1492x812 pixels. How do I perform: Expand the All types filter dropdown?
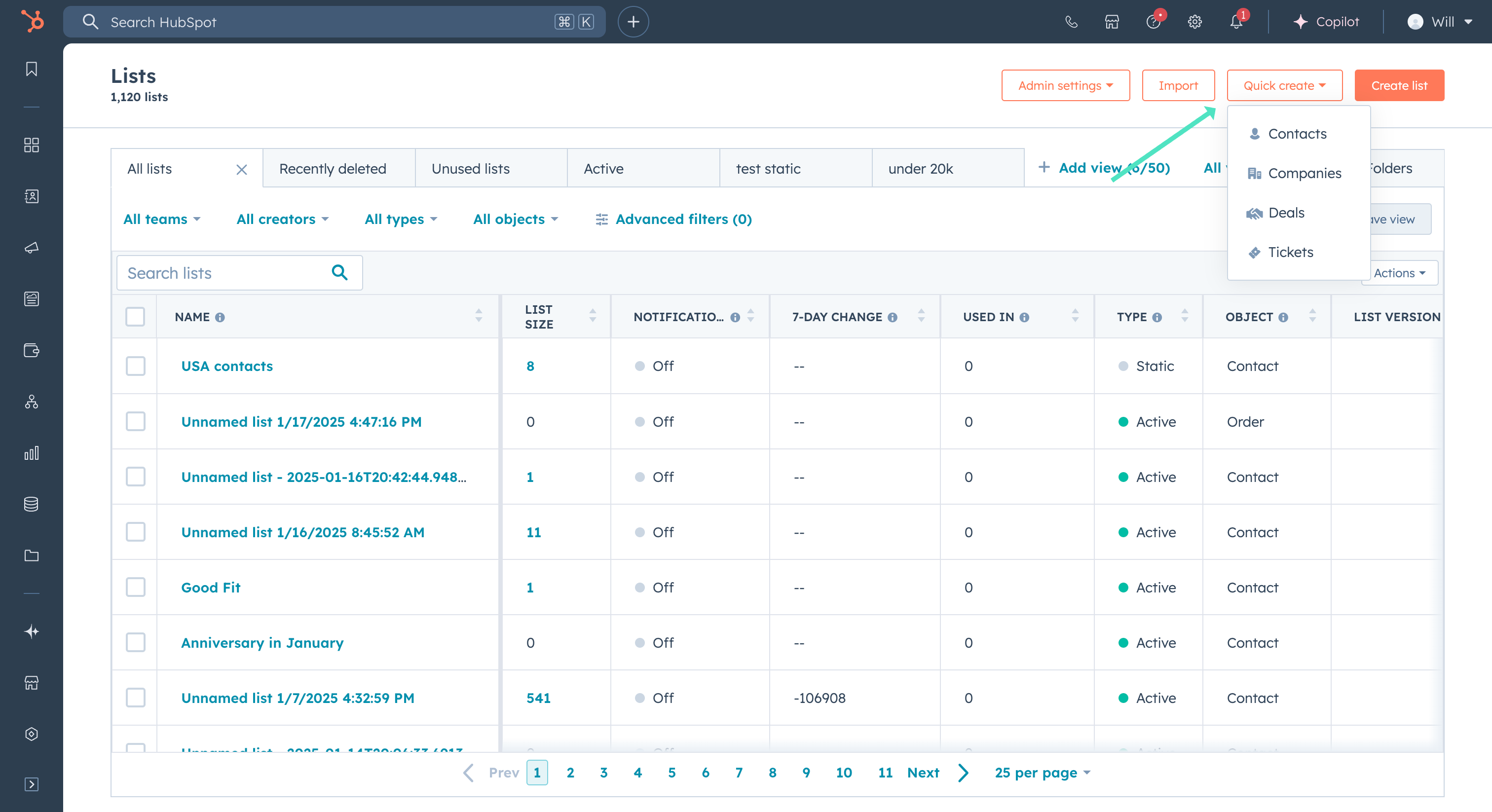coord(401,220)
